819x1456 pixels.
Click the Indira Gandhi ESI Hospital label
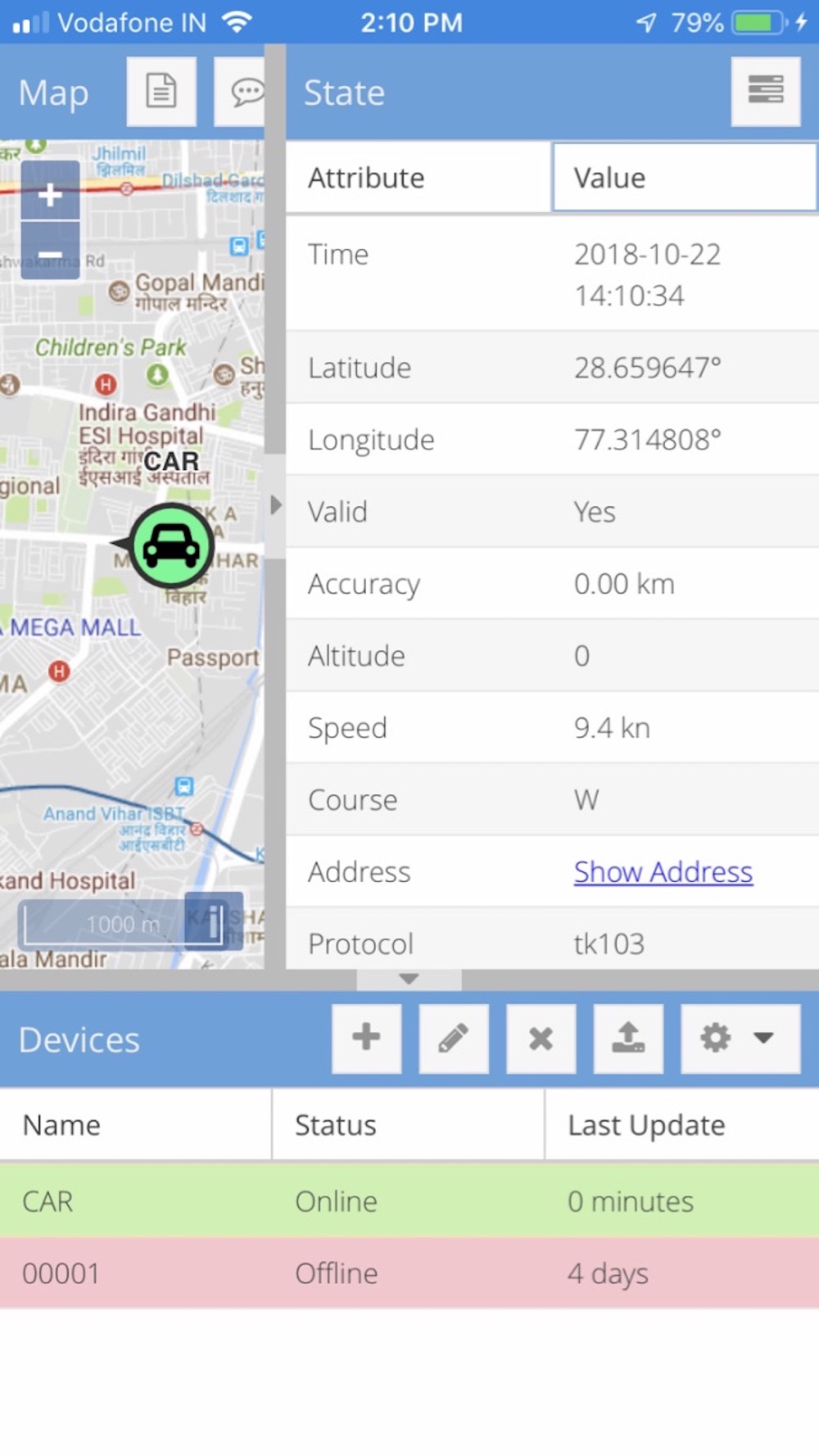pyautogui.click(x=146, y=424)
